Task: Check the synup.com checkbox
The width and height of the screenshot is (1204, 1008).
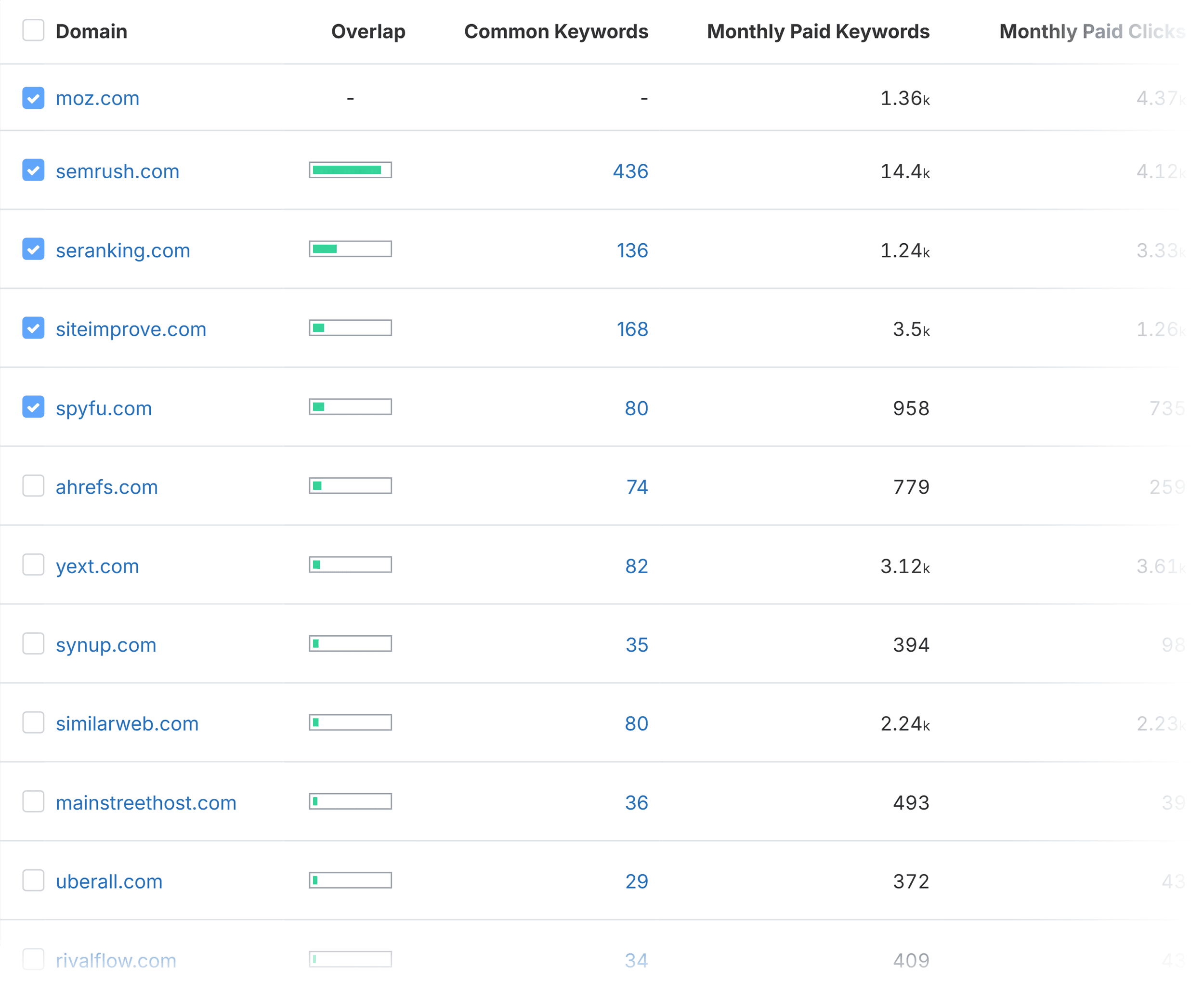Action: coord(33,644)
